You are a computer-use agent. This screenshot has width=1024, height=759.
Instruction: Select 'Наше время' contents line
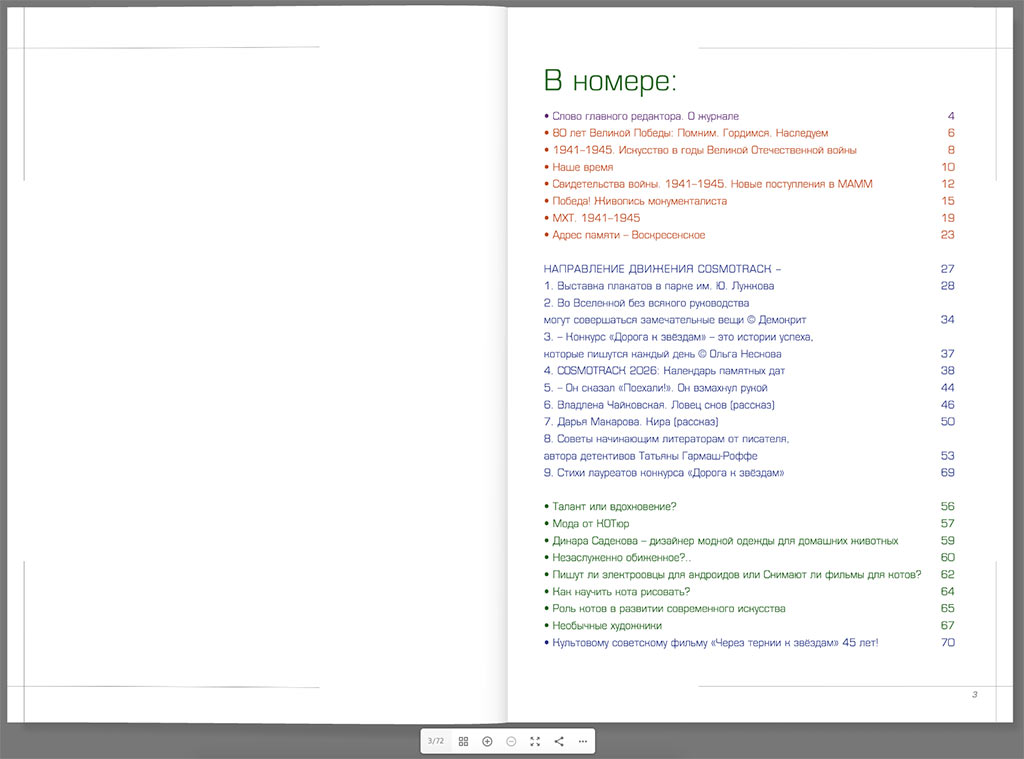[x=582, y=167]
